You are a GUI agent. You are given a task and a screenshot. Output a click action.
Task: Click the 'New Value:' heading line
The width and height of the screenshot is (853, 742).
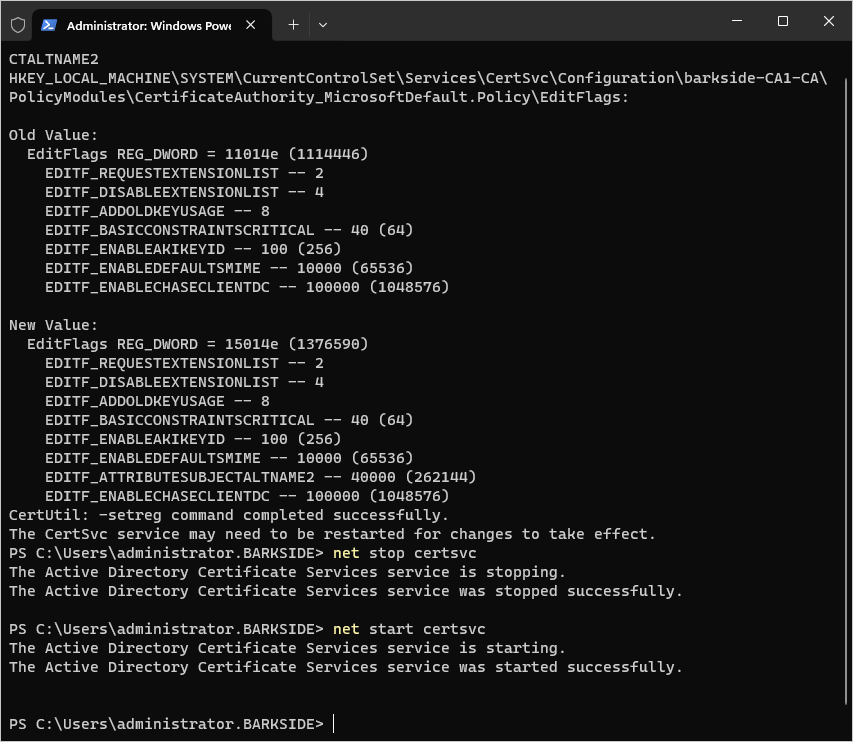click(x=54, y=325)
